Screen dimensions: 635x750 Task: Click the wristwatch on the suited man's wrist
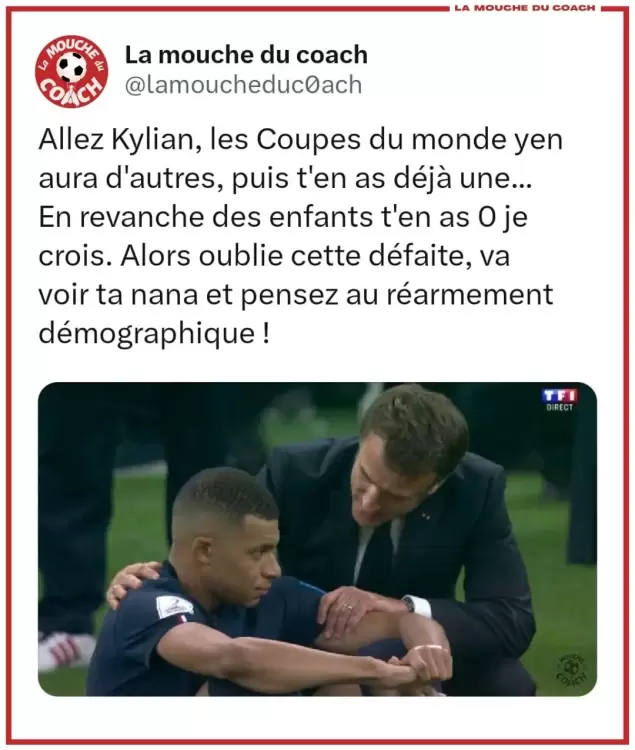click(409, 604)
